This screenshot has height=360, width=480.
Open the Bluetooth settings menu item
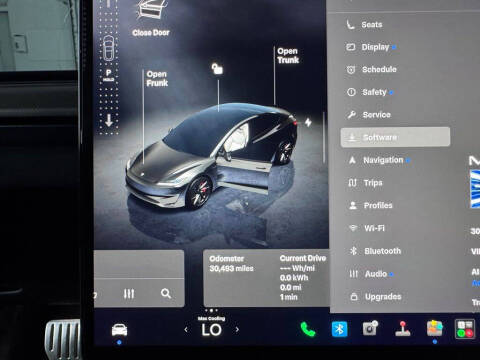[x=375, y=251]
